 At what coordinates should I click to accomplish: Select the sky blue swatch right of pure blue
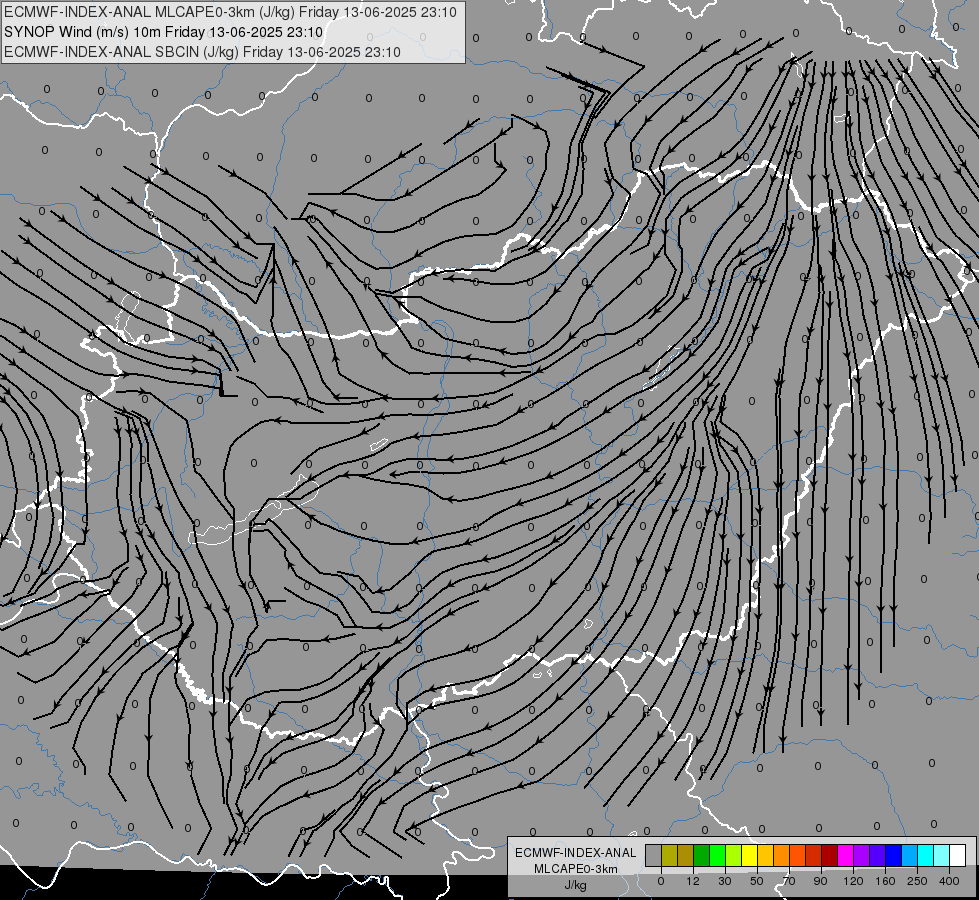click(x=910, y=855)
